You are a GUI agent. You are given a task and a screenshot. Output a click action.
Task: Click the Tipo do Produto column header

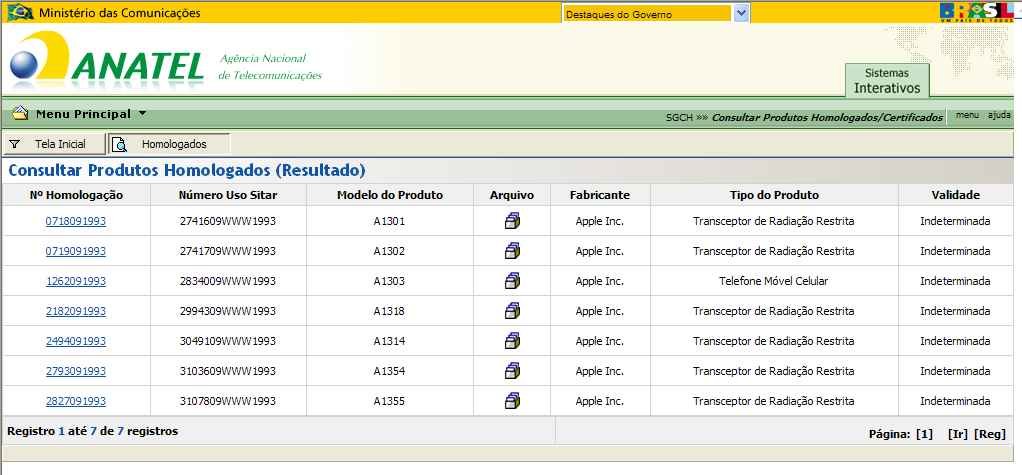pyautogui.click(x=774, y=195)
